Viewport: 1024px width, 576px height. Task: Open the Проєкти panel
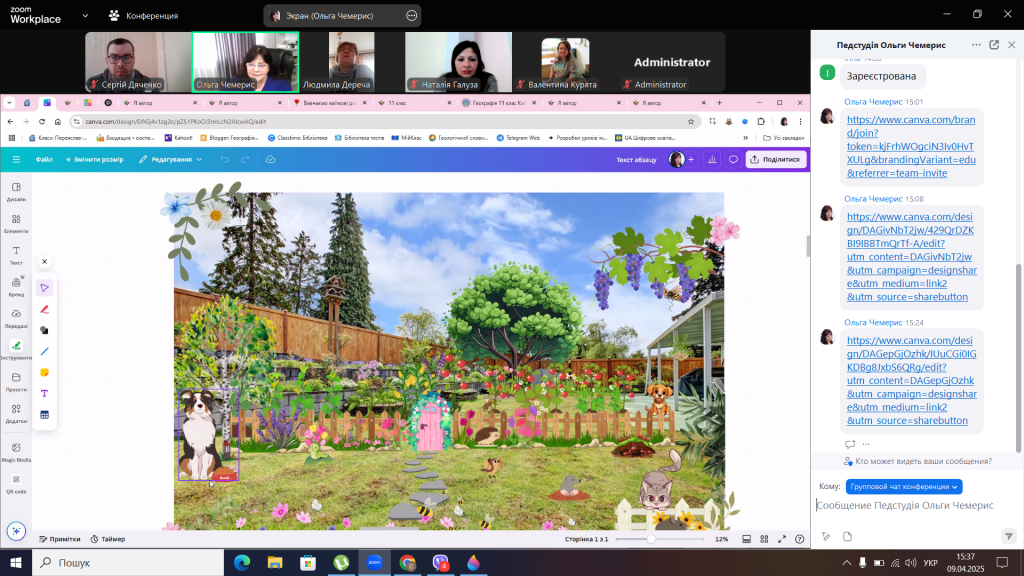[x=16, y=381]
